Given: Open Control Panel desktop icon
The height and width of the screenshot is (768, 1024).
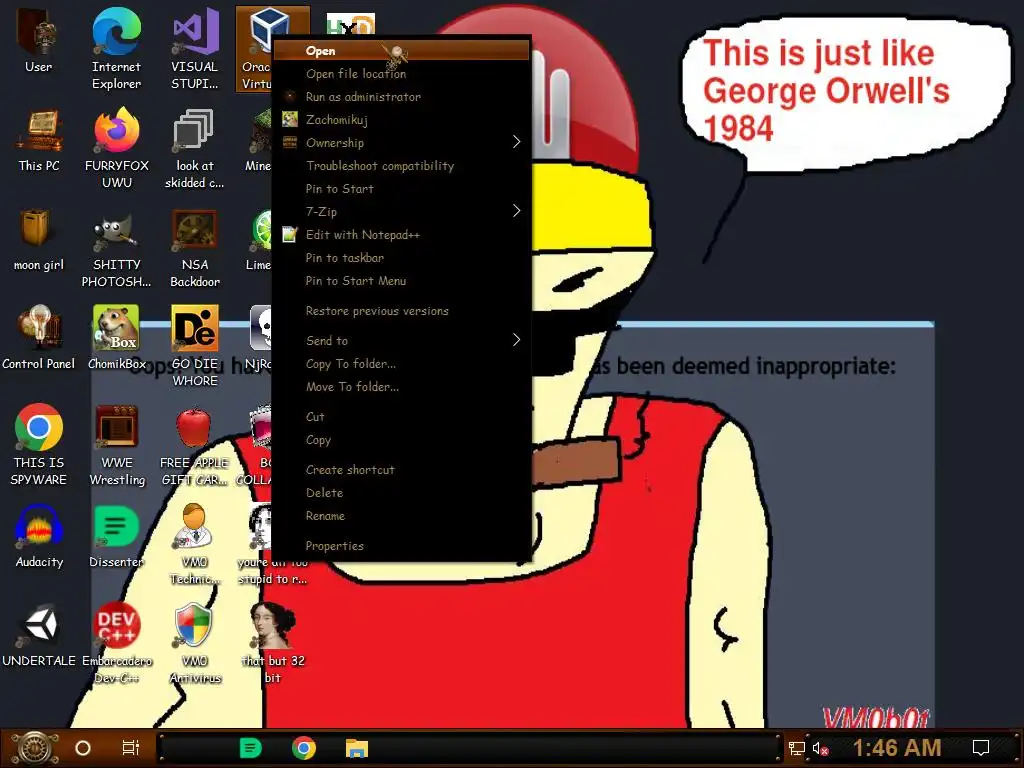Looking at the screenshot, I should tap(39, 338).
